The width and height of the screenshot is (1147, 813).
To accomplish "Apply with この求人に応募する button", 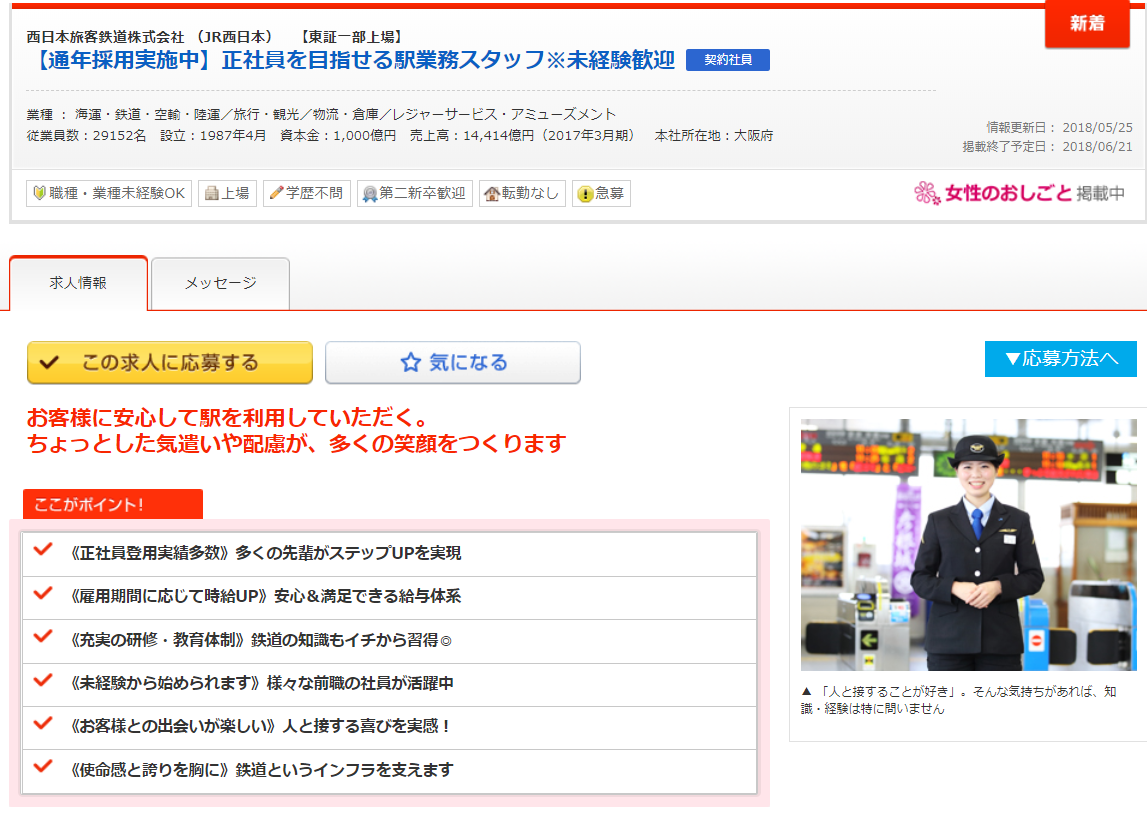I will pyautogui.click(x=170, y=362).
